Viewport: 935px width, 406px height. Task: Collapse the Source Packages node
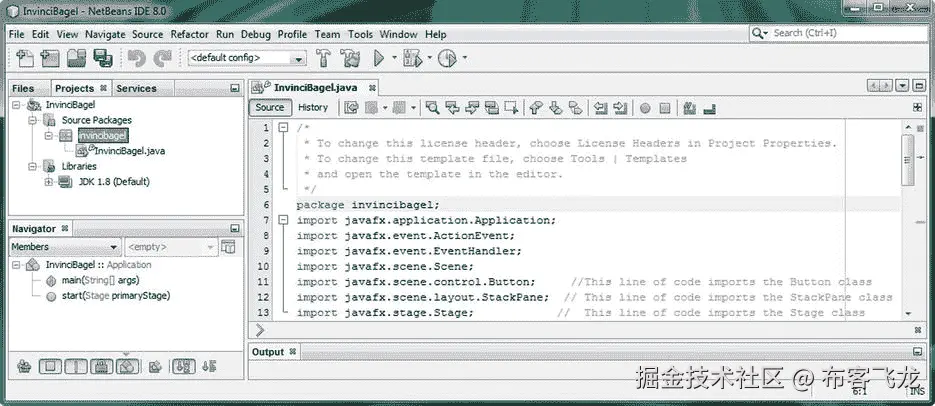(x=33, y=120)
